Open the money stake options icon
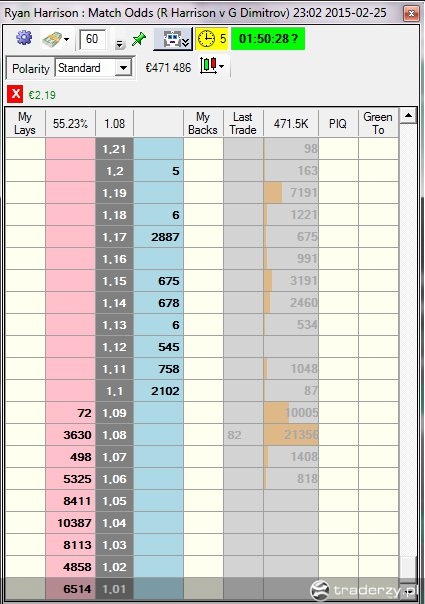 click(x=52, y=39)
